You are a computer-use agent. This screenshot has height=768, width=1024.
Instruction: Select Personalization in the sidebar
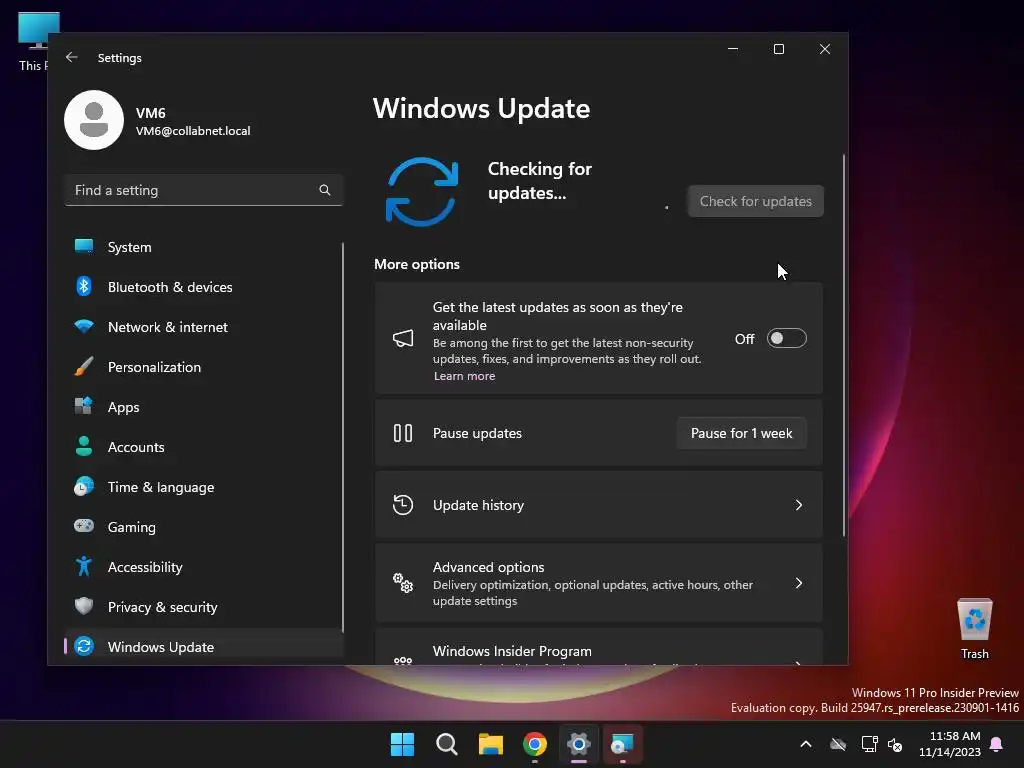[203, 367]
